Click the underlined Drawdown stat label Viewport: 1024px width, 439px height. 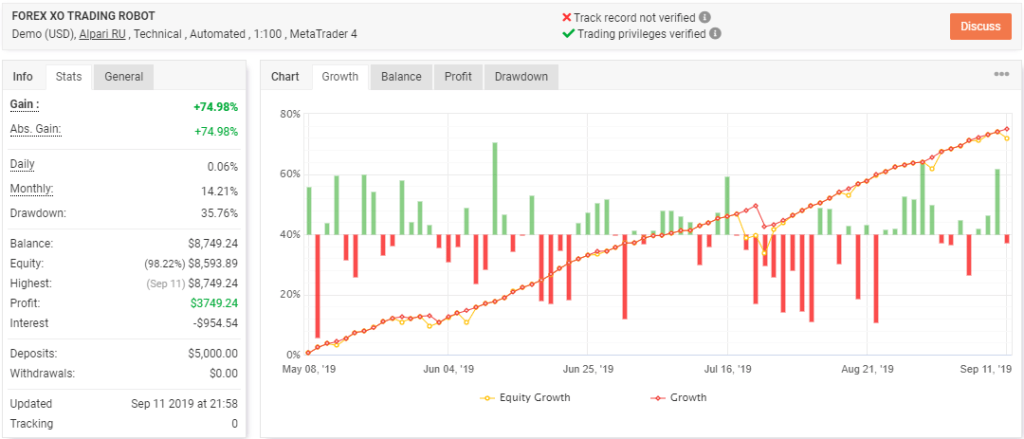(x=37, y=212)
